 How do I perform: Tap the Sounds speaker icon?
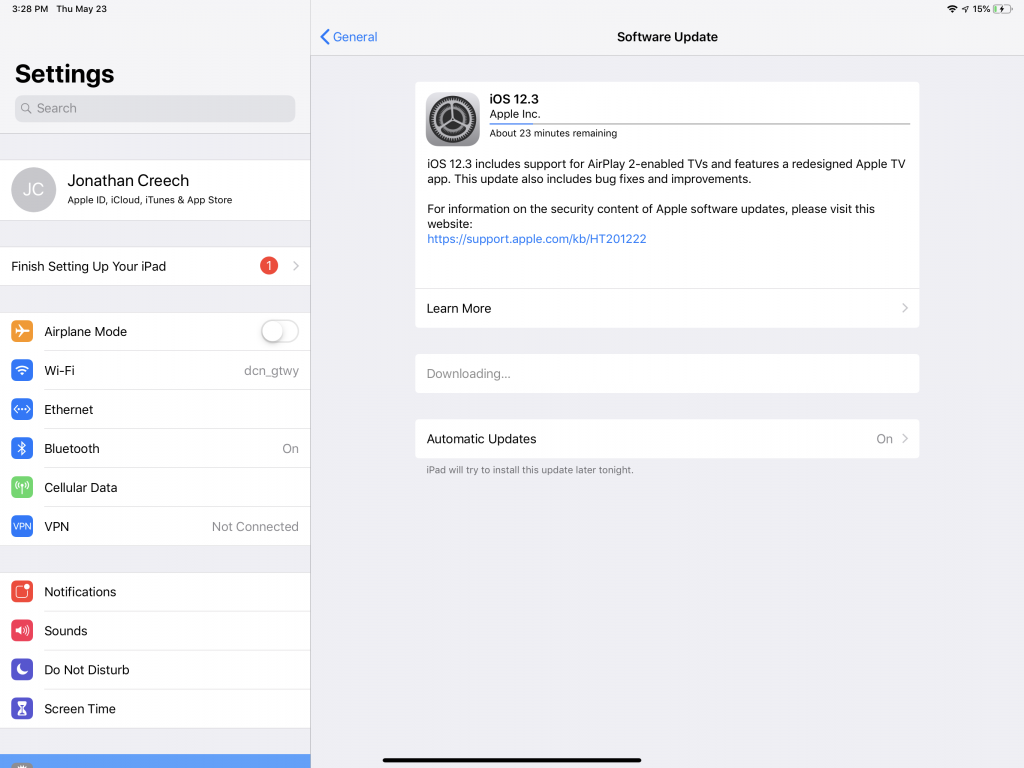tap(22, 631)
